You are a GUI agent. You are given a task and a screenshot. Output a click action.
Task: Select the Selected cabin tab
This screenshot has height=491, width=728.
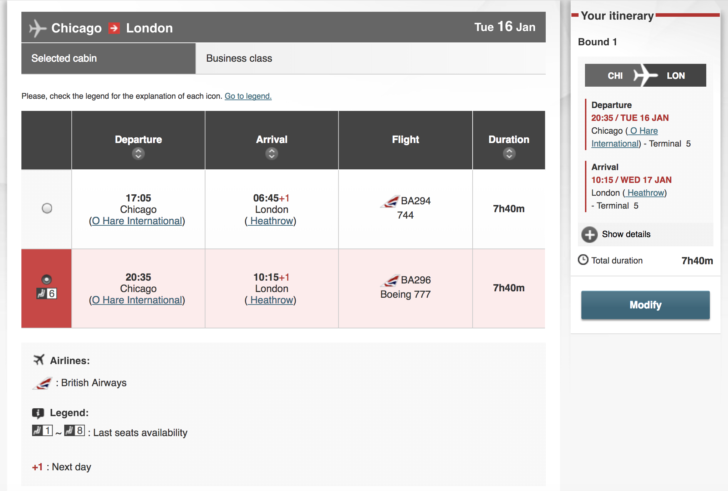click(109, 58)
